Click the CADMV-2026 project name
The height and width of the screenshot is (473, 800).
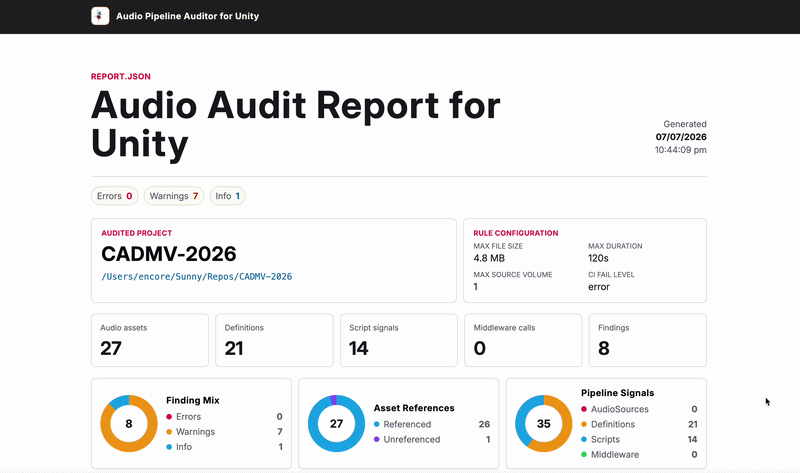pyautogui.click(x=169, y=254)
